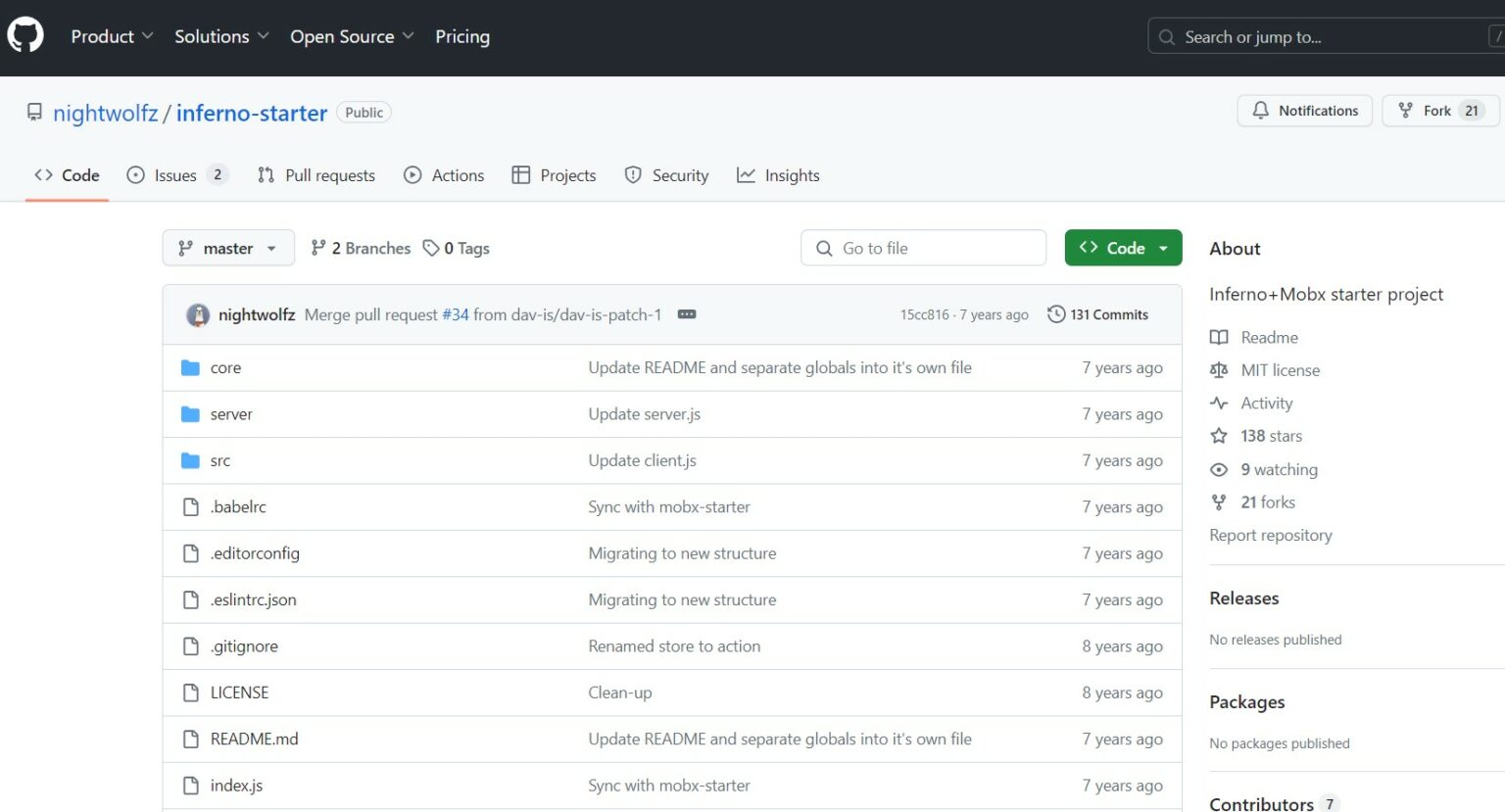The image size is (1505, 812).
Task: Enable notifications for this repository
Action: click(1304, 110)
